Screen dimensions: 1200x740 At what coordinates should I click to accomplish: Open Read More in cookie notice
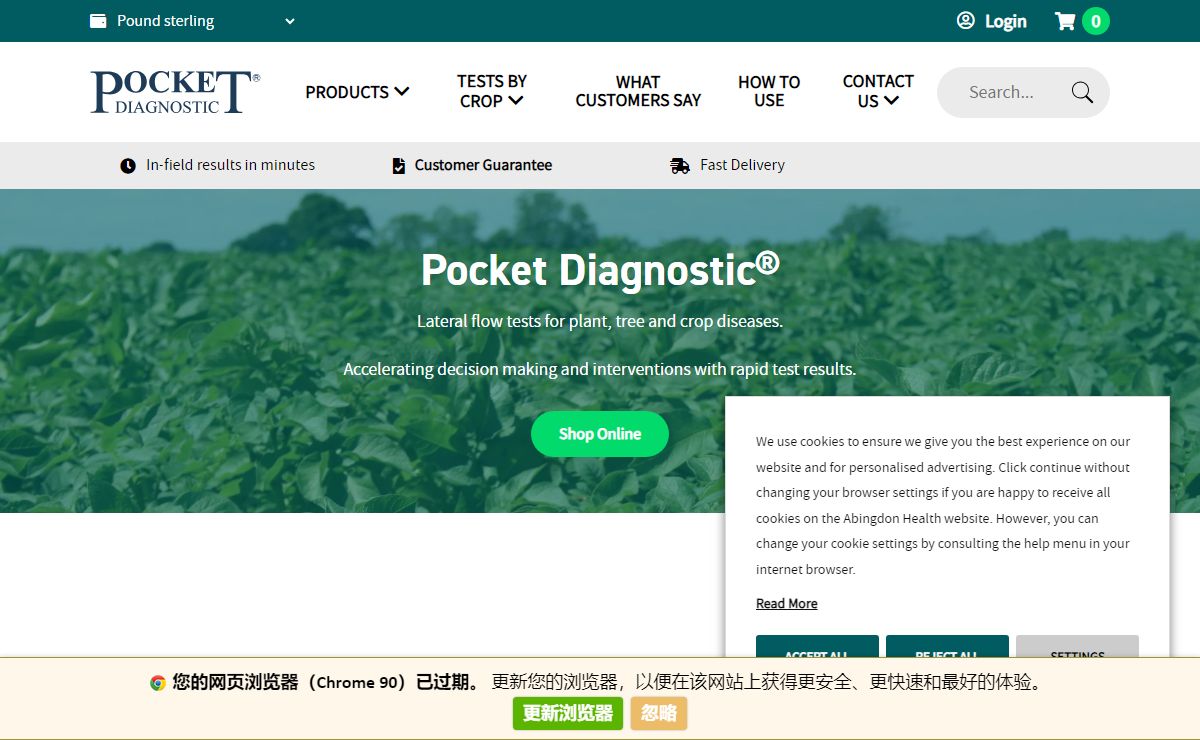pos(787,604)
